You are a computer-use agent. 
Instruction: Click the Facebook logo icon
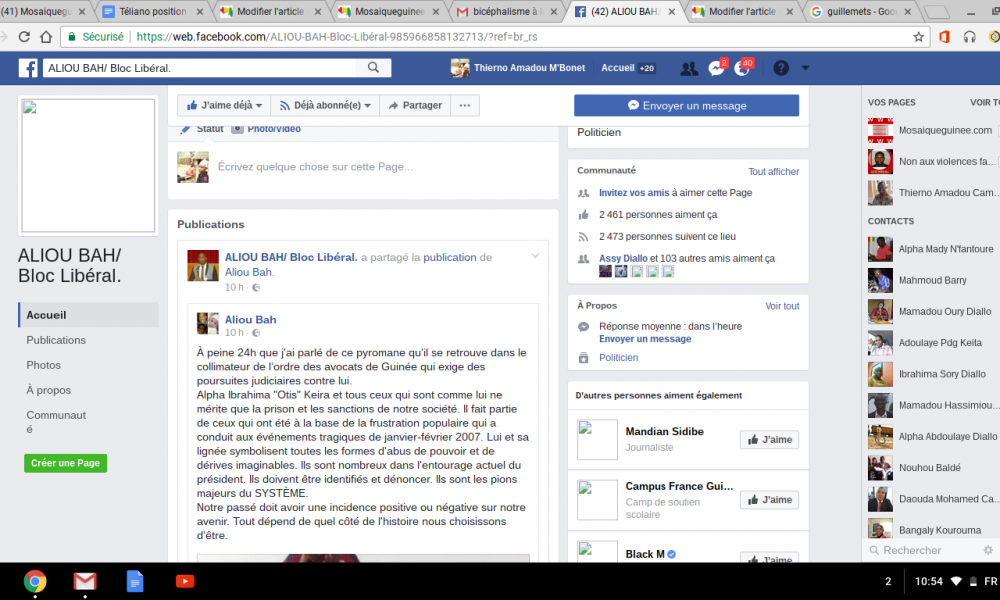(x=28, y=68)
